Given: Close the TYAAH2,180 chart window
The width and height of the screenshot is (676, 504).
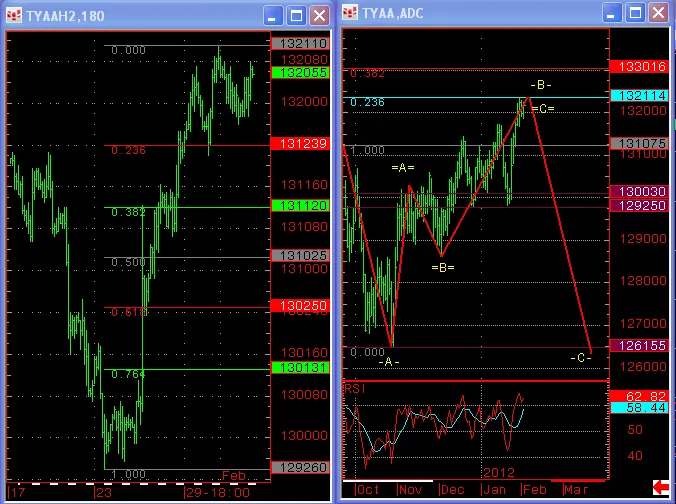Looking at the screenshot, I should [318, 15].
